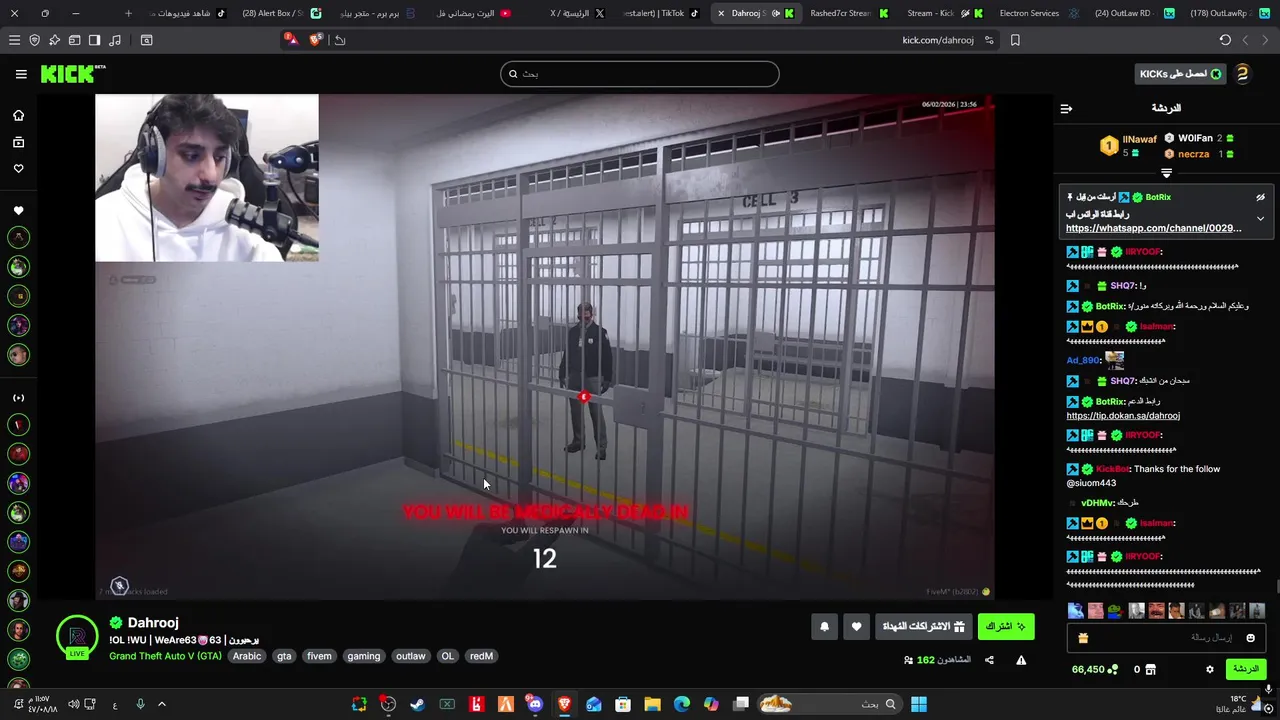The width and height of the screenshot is (1280, 720).
Task: Open the emoji picker in chat input
Action: pos(1250,638)
